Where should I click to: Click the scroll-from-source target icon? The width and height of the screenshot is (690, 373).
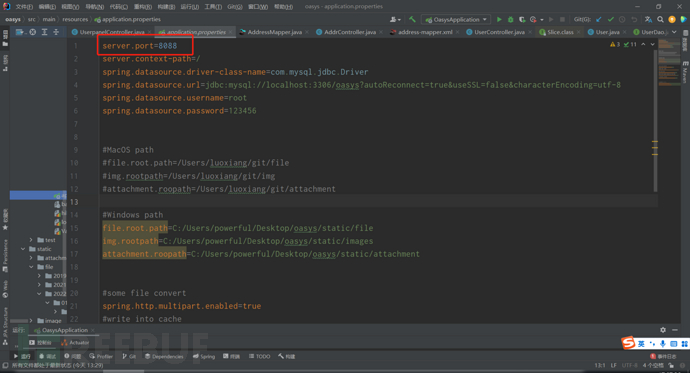33,32
